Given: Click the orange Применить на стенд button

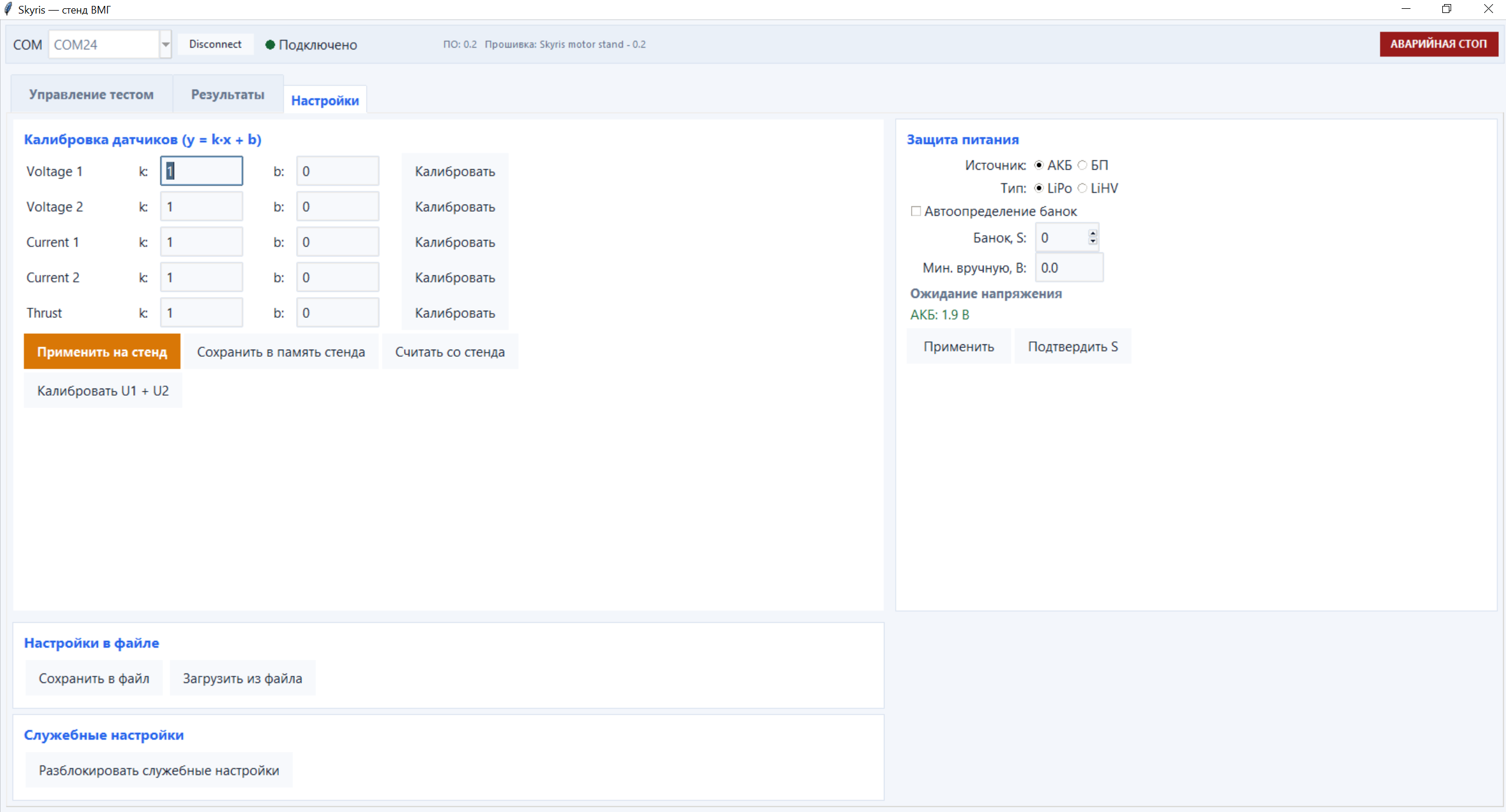Looking at the screenshot, I should [x=102, y=351].
